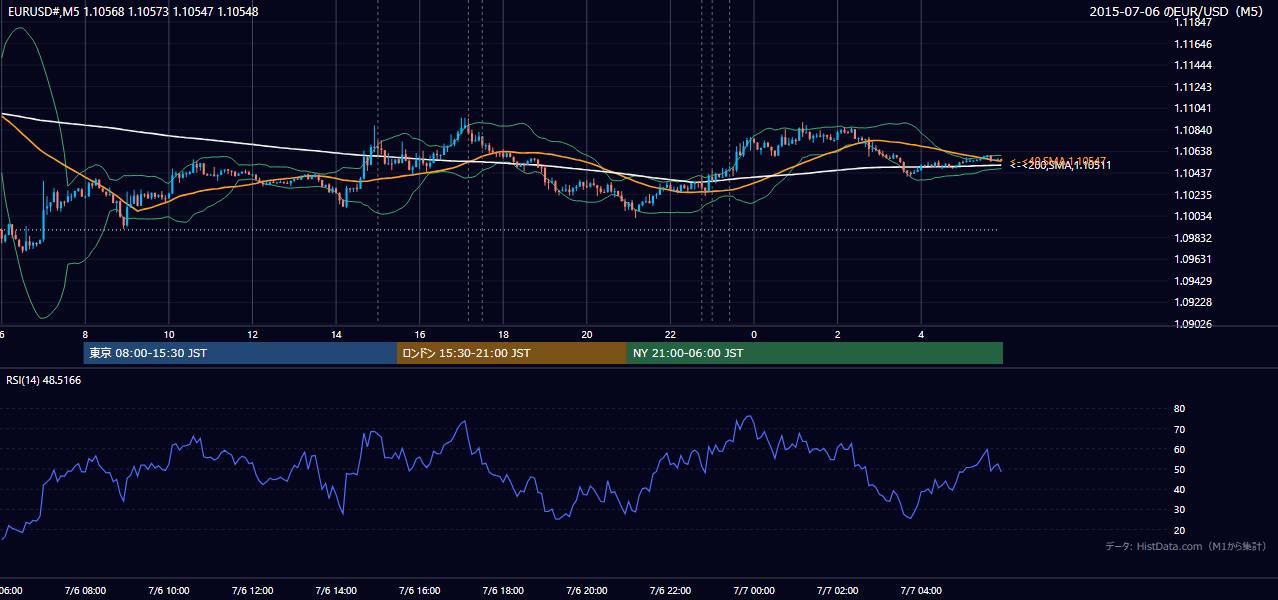1278x600 pixels.
Task: Click the RSI scale 40 level label
Action: point(1179,489)
